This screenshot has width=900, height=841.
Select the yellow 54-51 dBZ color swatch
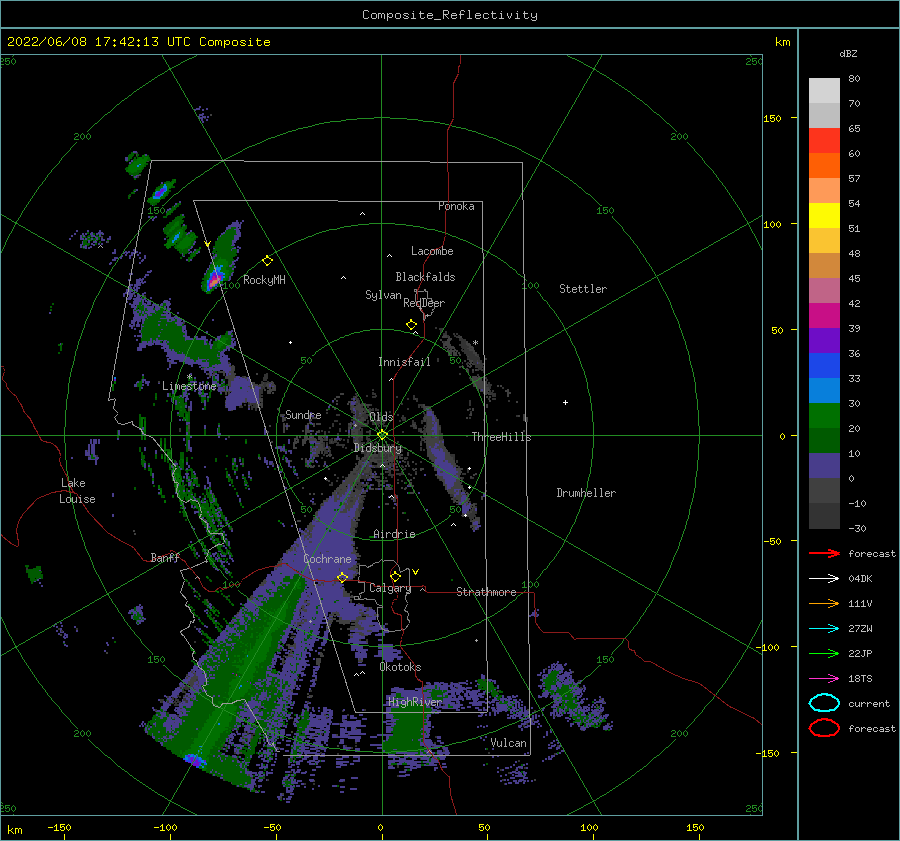[824, 216]
